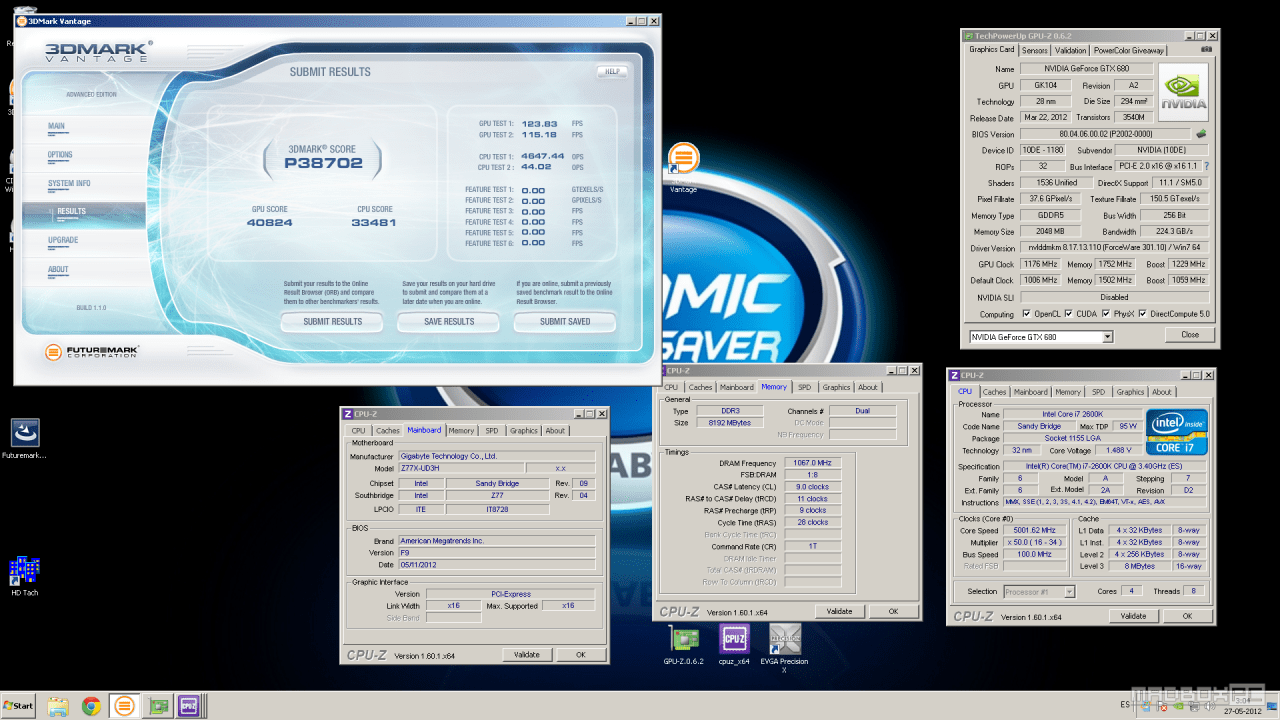The image size is (1280, 720).
Task: Click the Intel Core i7 logo in CPU-Z
Action: (1176, 432)
